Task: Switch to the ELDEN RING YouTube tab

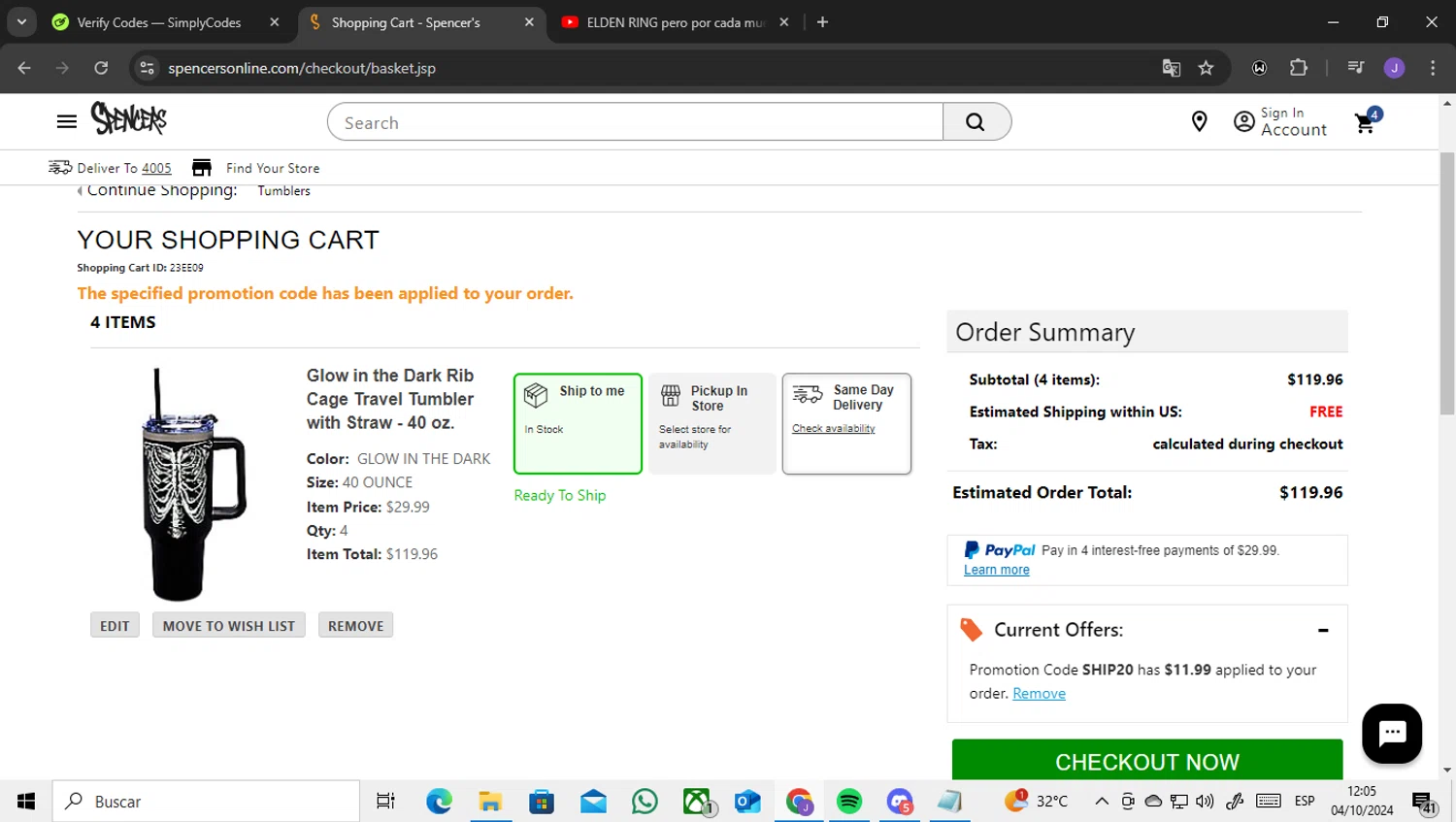Action: tap(676, 22)
